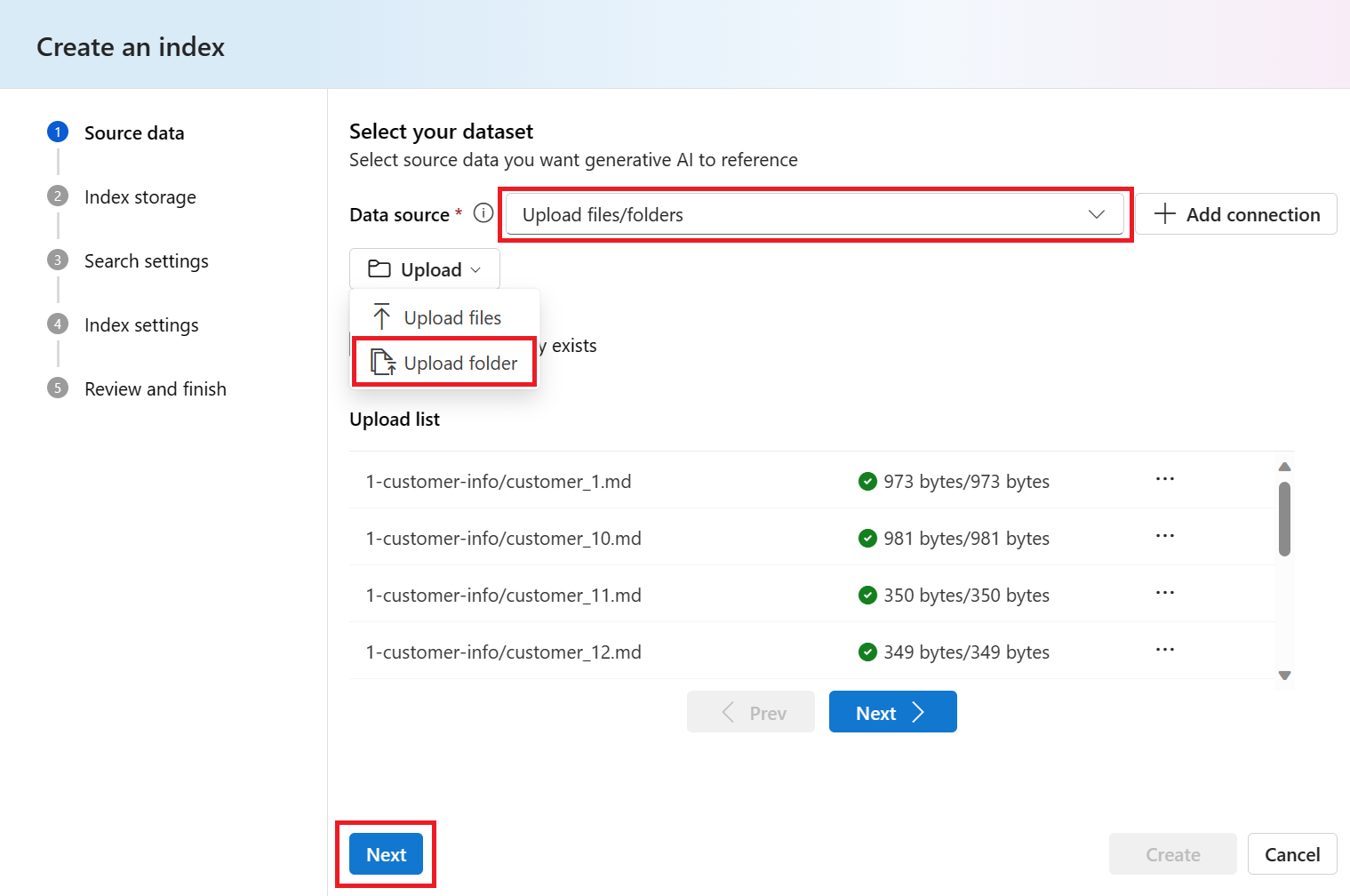Click the green checkmark for customer_11.md
Viewport: 1350px width, 896px height.
[868, 595]
